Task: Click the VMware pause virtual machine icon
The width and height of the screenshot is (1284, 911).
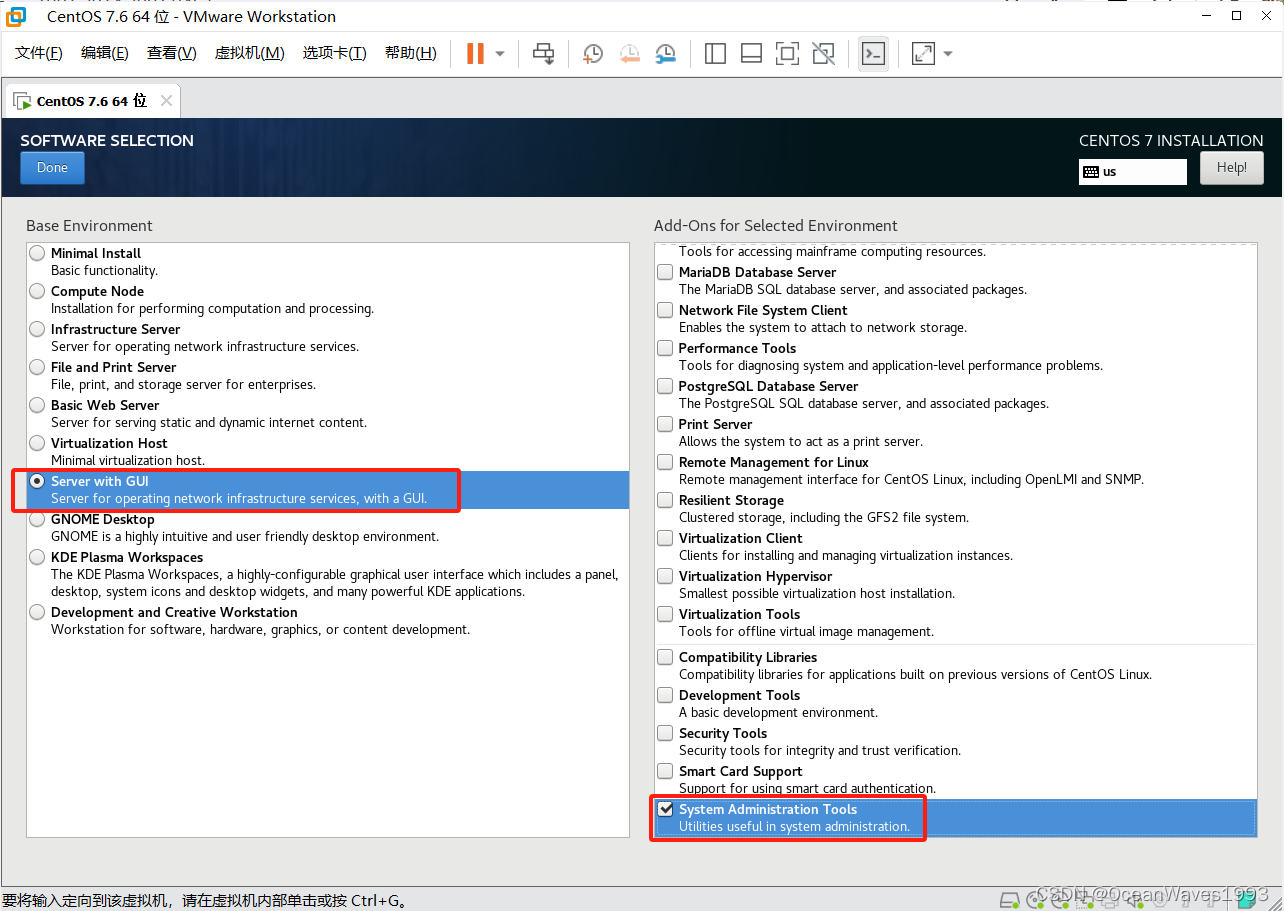Action: [475, 53]
